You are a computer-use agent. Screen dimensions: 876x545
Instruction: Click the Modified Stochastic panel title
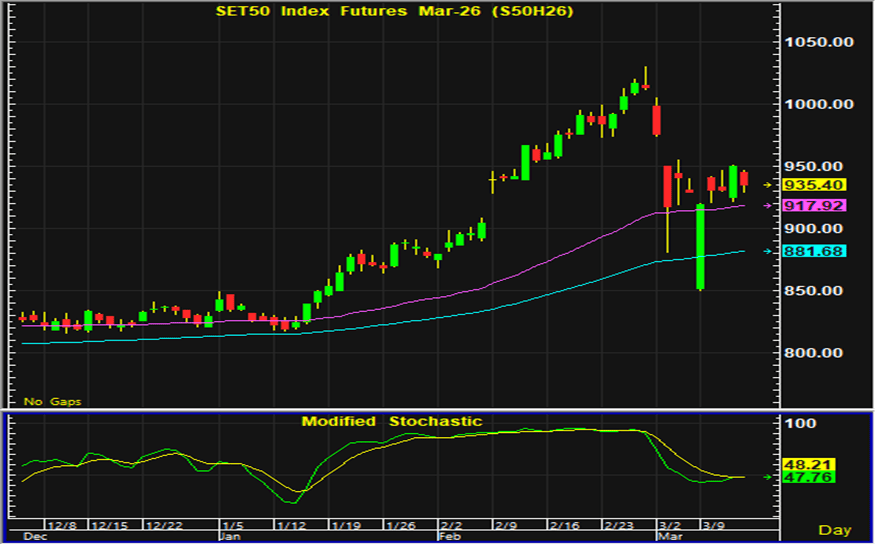tap(392, 422)
